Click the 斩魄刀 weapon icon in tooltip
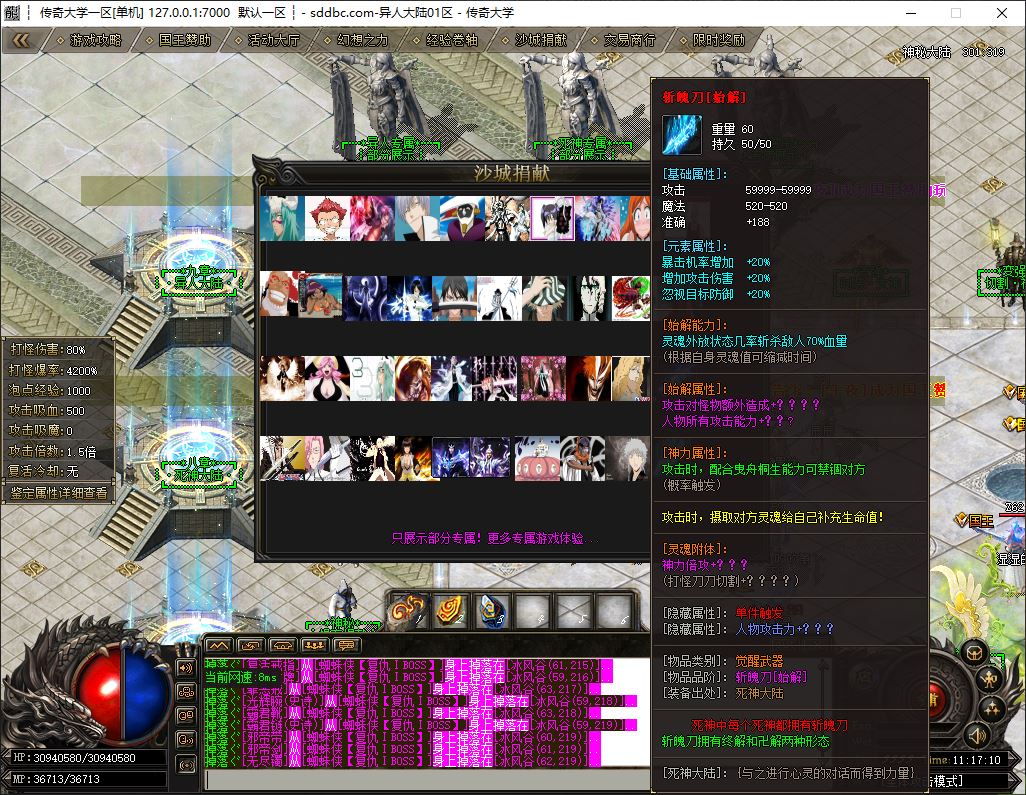The width and height of the screenshot is (1026, 795). tap(682, 134)
